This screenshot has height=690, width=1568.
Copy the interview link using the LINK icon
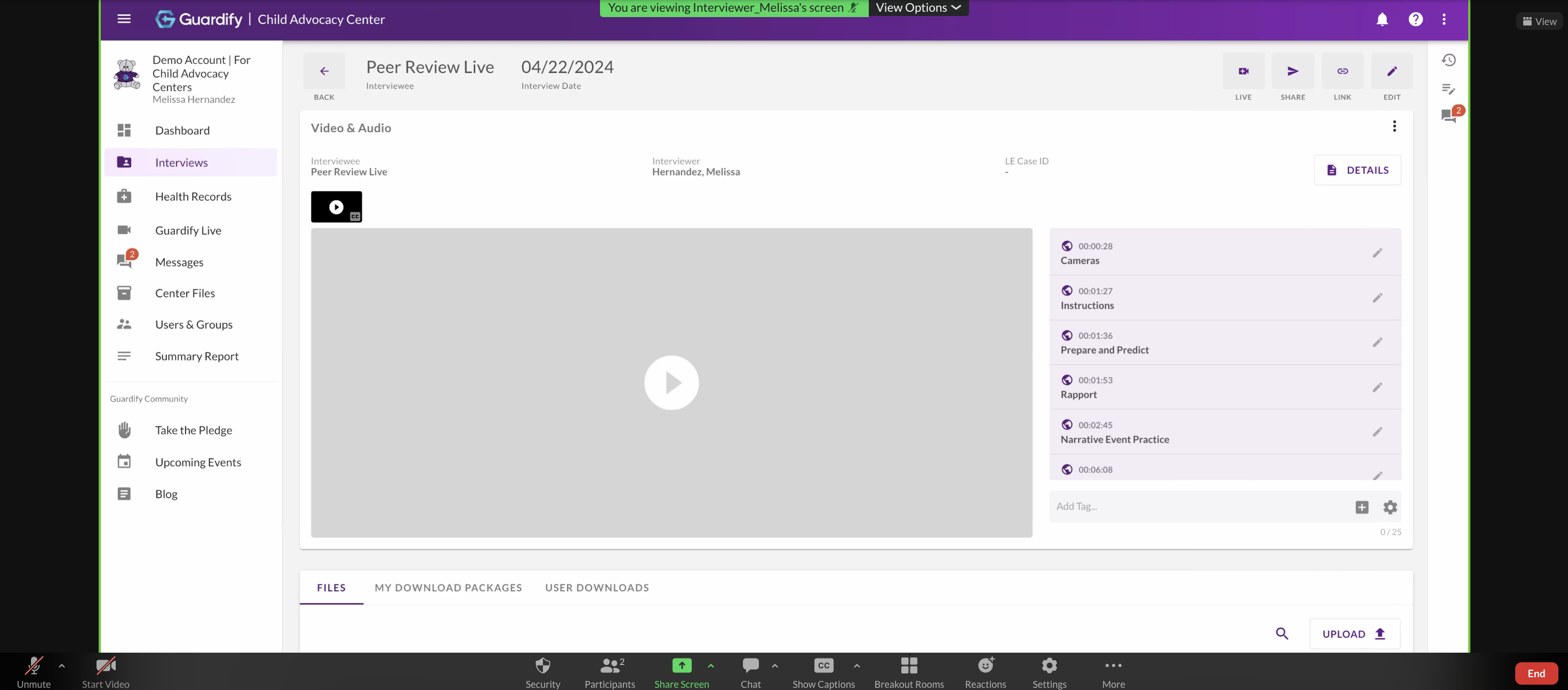1342,70
